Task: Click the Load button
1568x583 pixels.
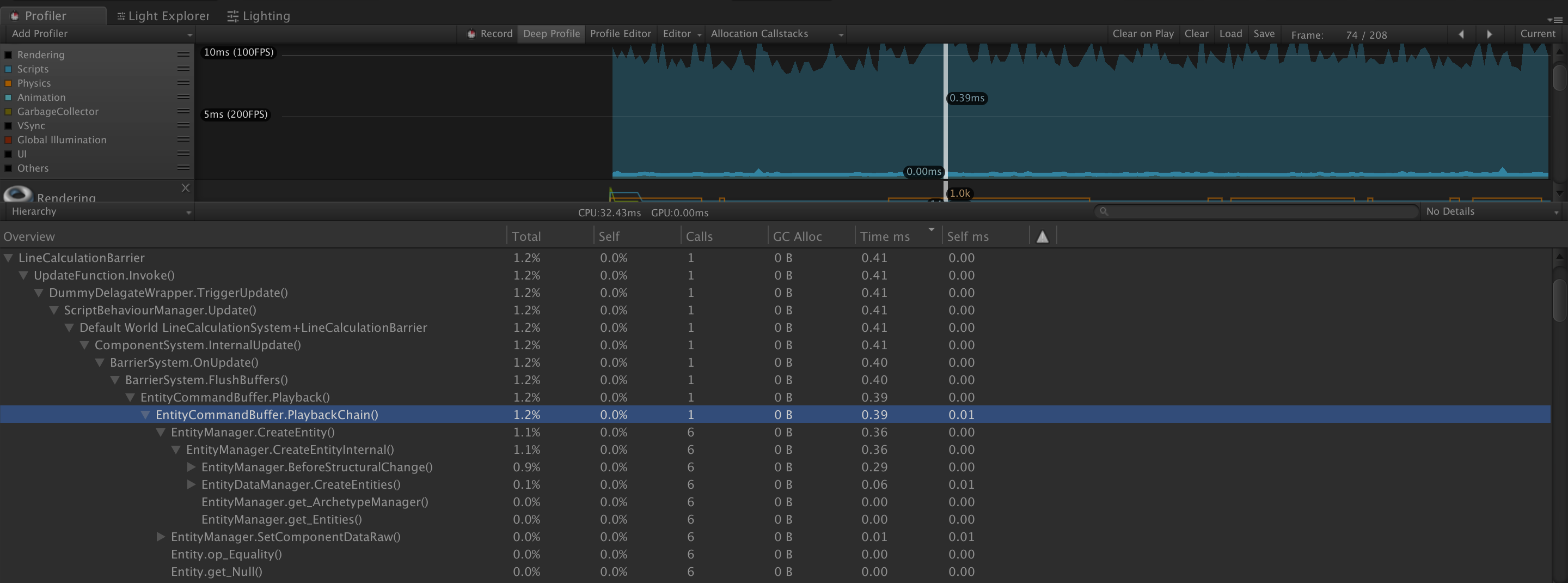Action: [x=1231, y=33]
